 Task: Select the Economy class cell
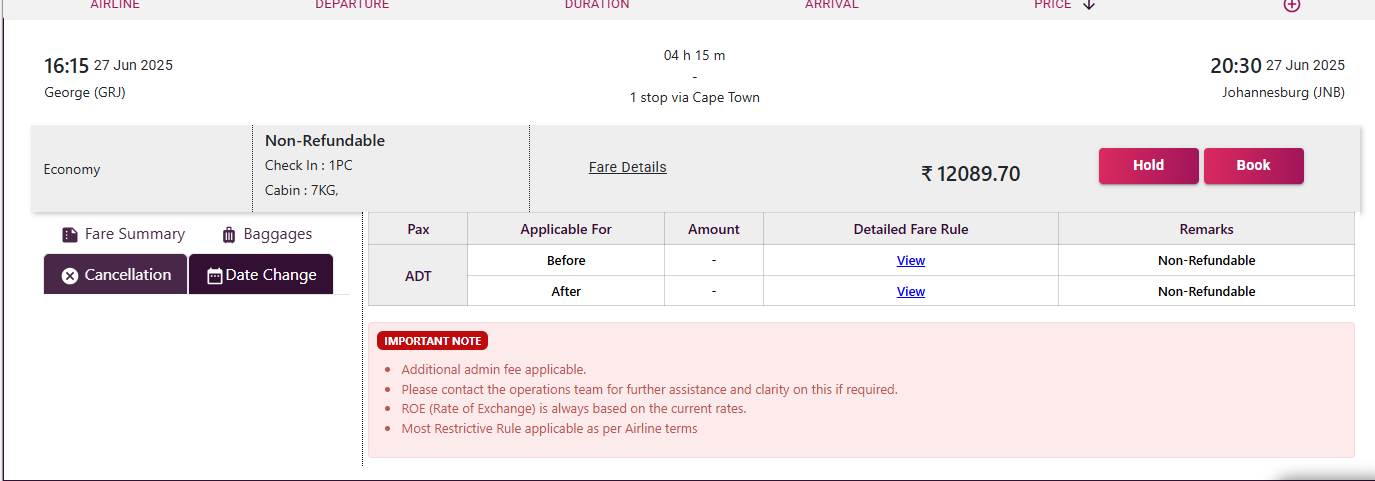[72, 170]
